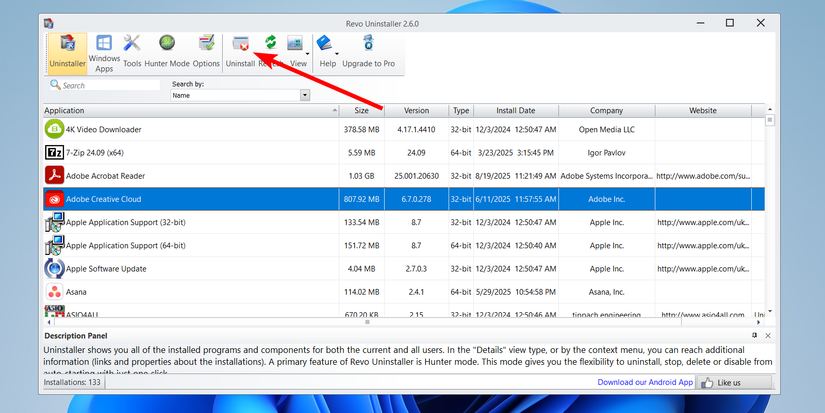
Task: Click the 1.03 GB size cell
Action: click(361, 176)
